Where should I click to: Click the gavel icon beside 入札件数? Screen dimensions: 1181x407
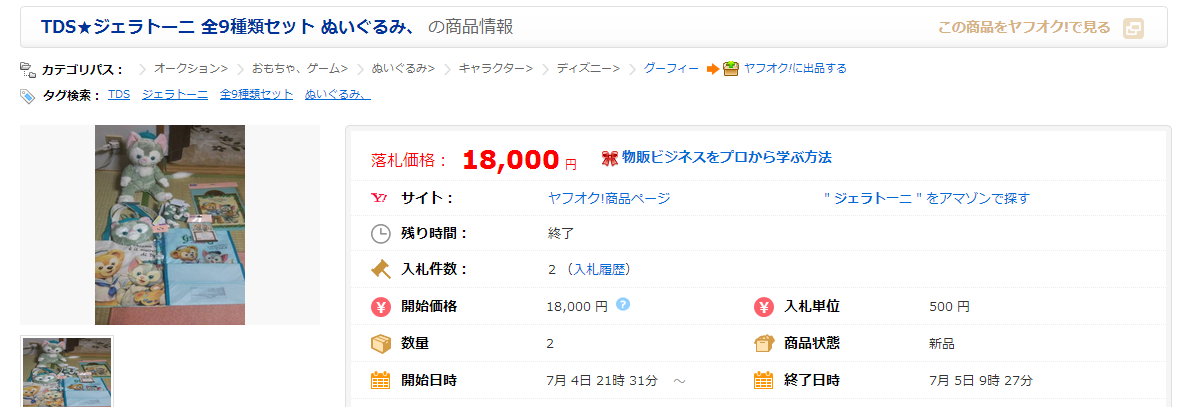point(380,268)
